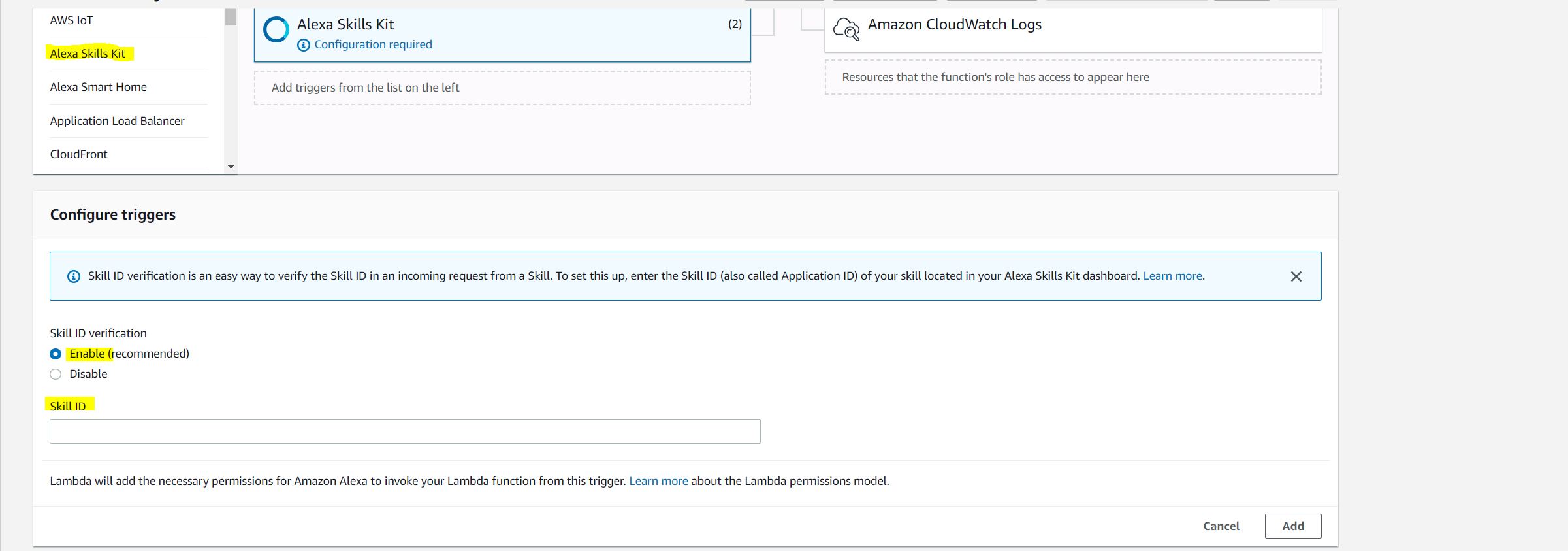Choose Alexa Skills Kit from trigger list
The width and height of the screenshot is (1568, 551).
(x=88, y=54)
